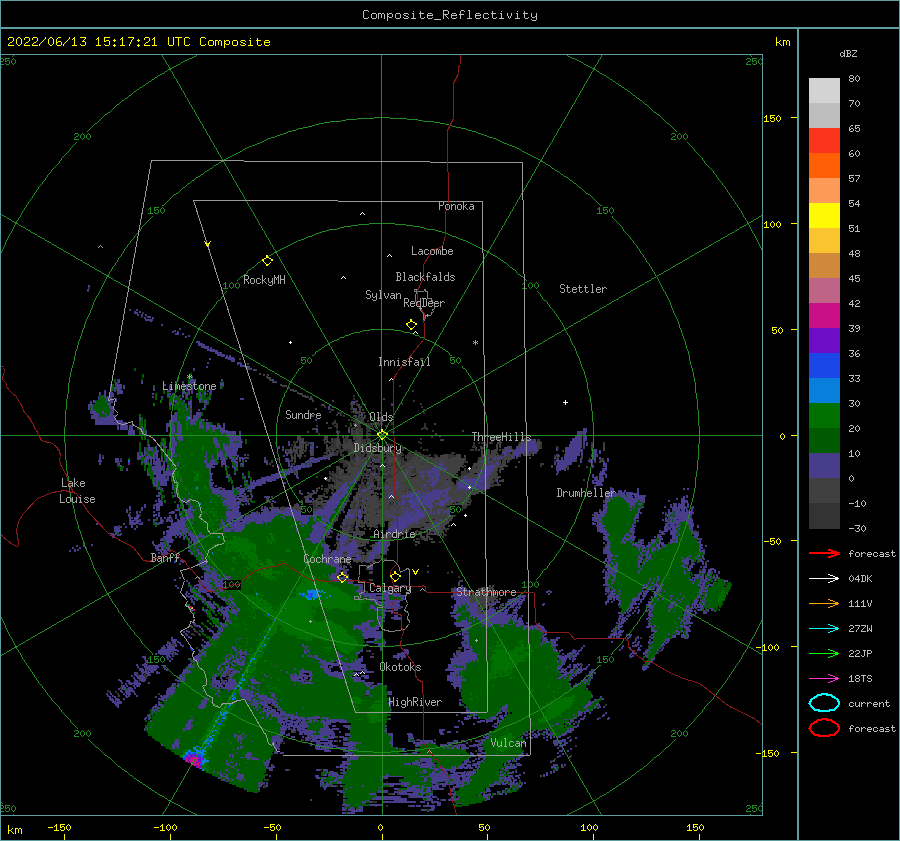Viewport: 900px width, 841px height.
Task: Select the light gray 70-80 dBZ swatch
Action: point(824,91)
